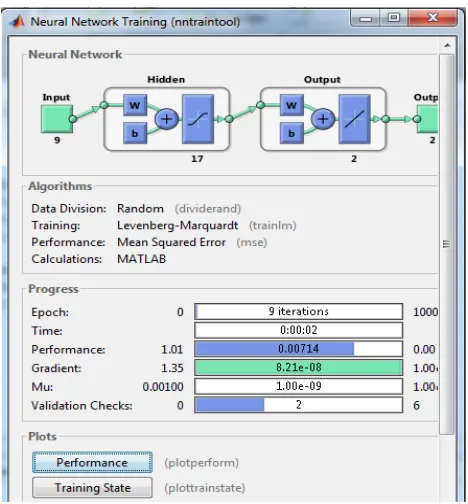
Task: Click the green Output block at right edge
Action: pyautogui.click(x=428, y=119)
